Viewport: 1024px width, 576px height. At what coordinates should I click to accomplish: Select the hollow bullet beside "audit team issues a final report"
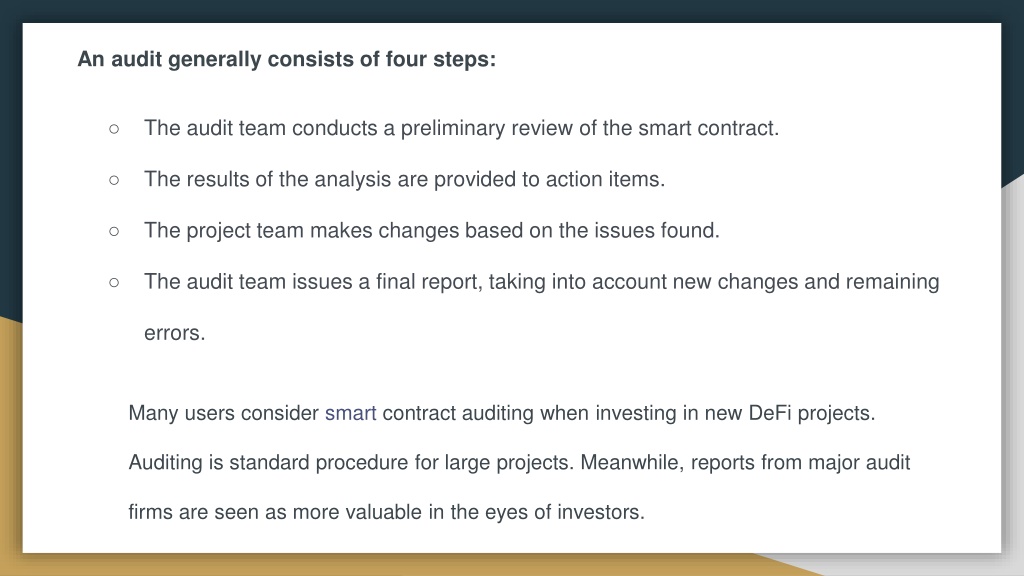(x=114, y=283)
